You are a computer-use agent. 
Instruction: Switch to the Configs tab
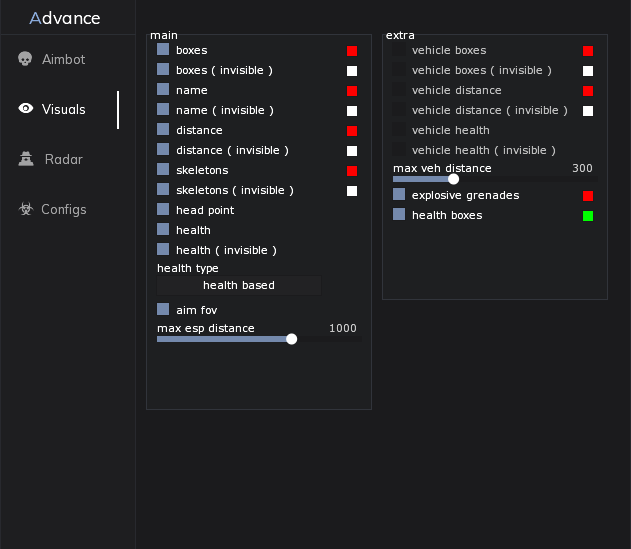63,209
